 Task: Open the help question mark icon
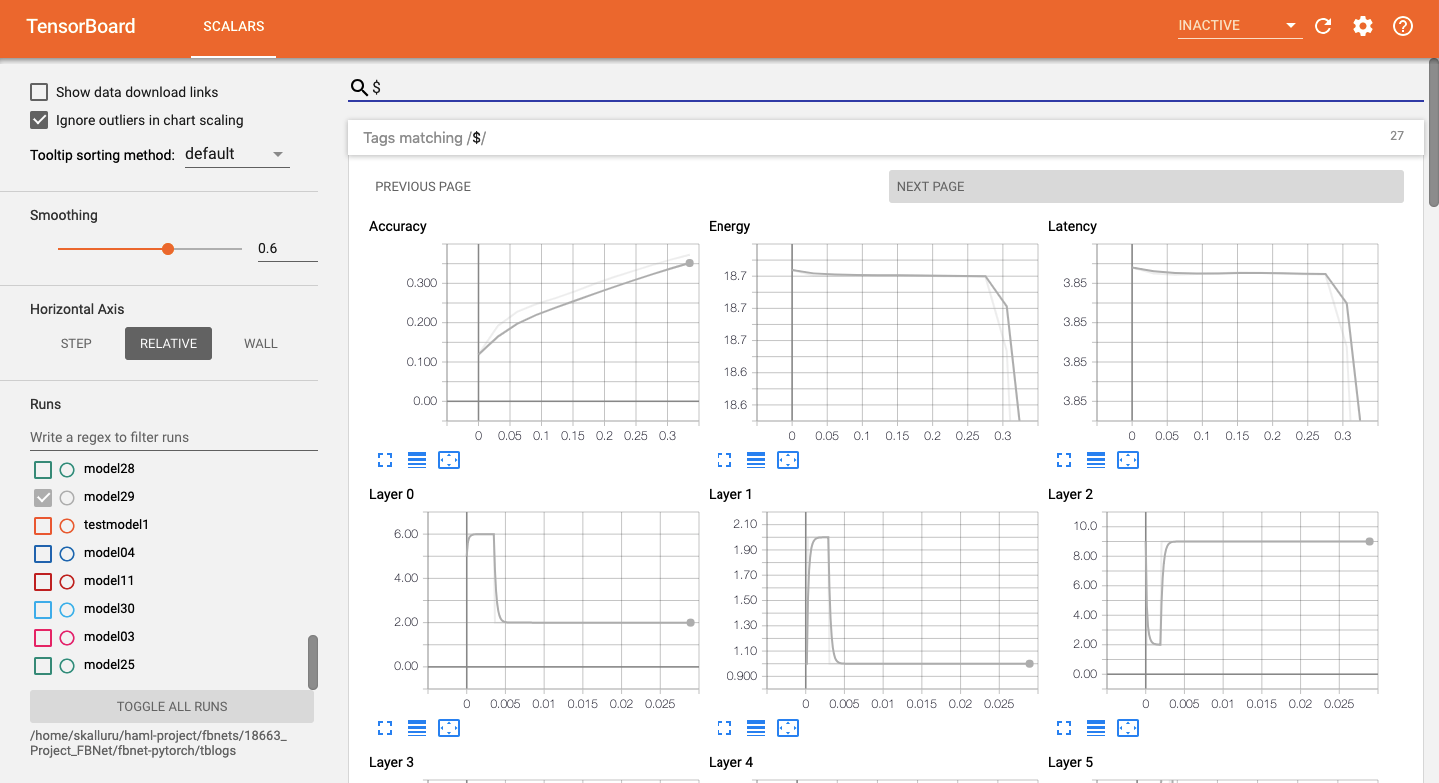tap(1403, 26)
